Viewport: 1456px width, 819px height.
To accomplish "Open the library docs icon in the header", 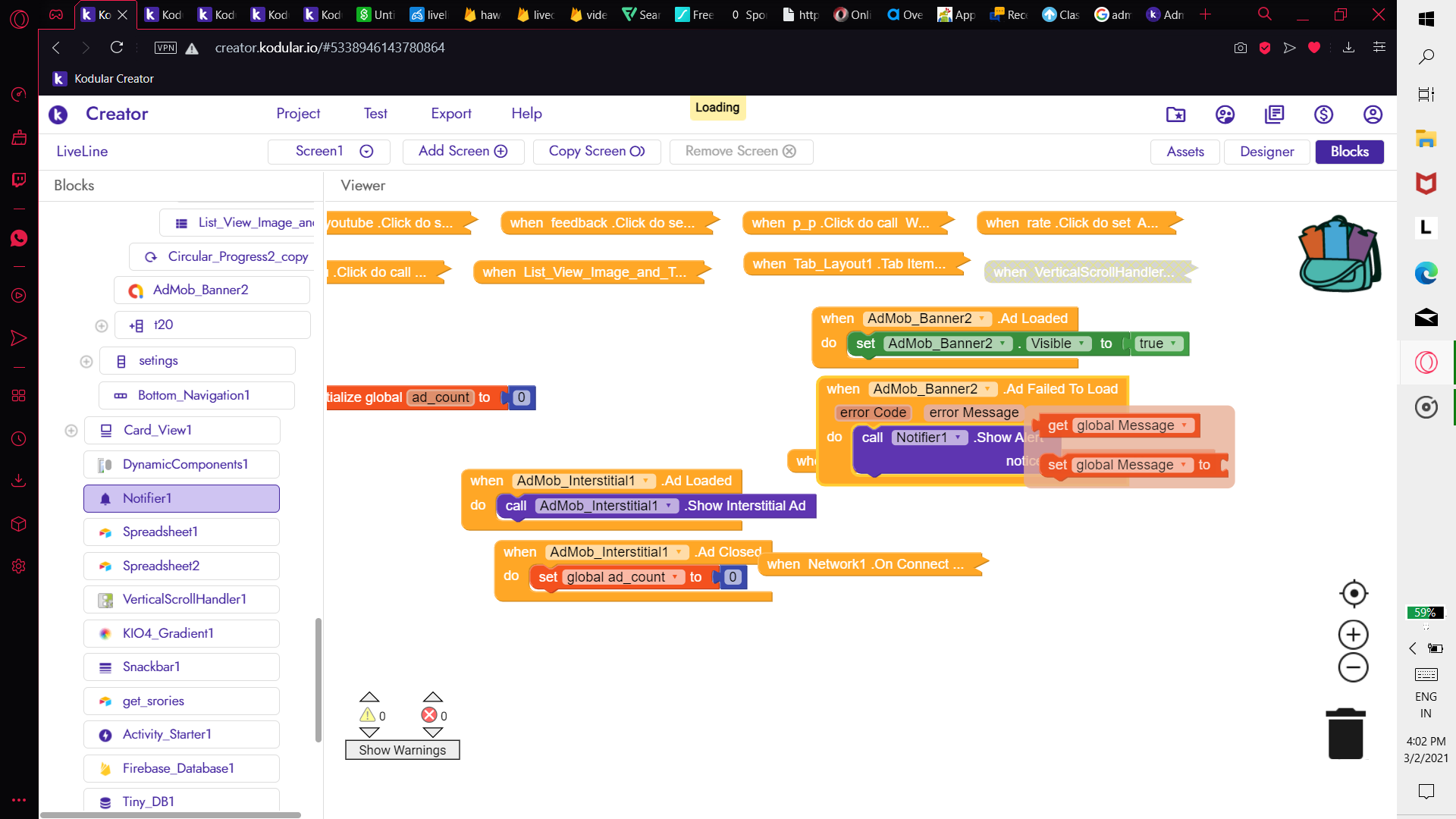I will pos(1274,115).
